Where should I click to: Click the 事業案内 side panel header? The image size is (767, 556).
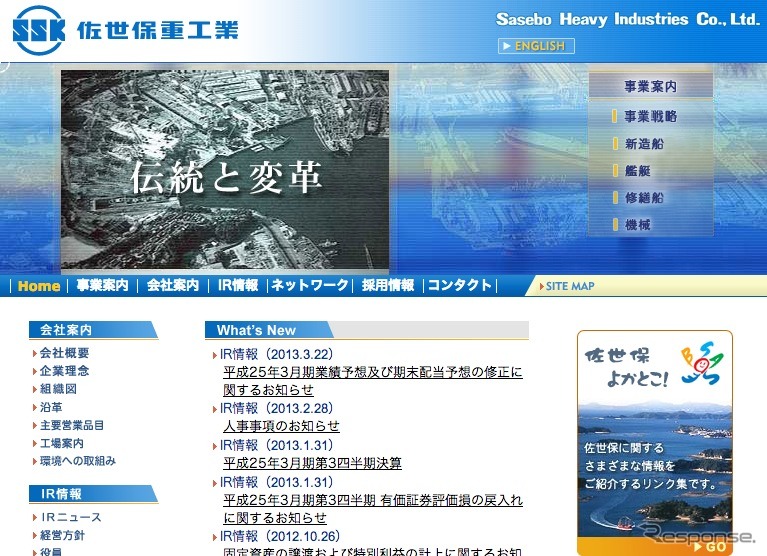[x=651, y=86]
